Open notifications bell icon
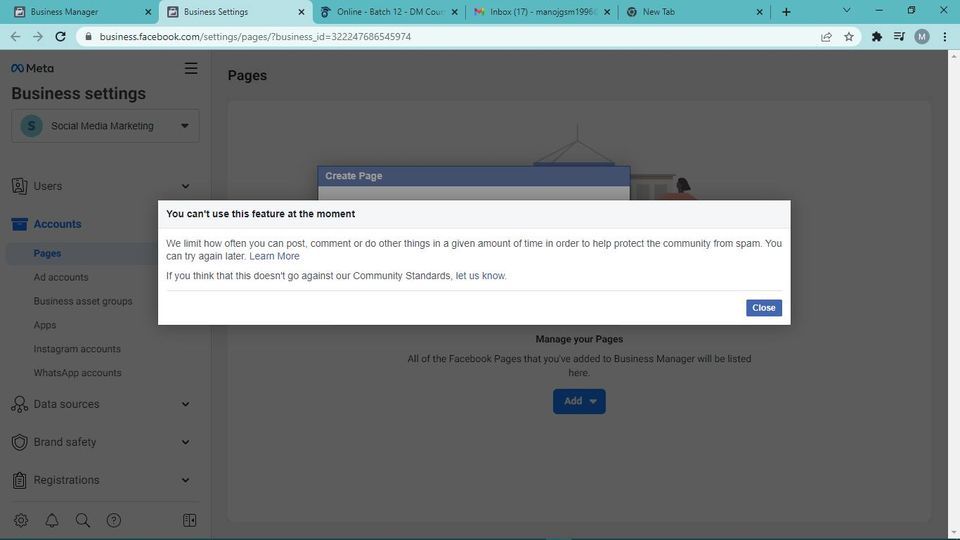This screenshot has width=960, height=540. tap(52, 520)
